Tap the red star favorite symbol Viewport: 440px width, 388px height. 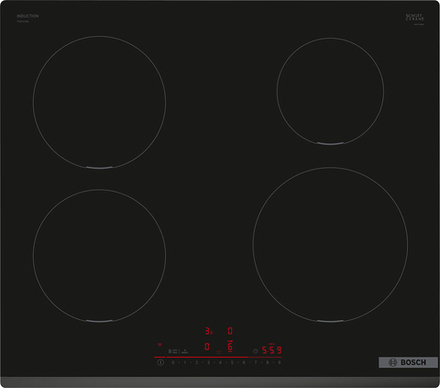coord(219,352)
